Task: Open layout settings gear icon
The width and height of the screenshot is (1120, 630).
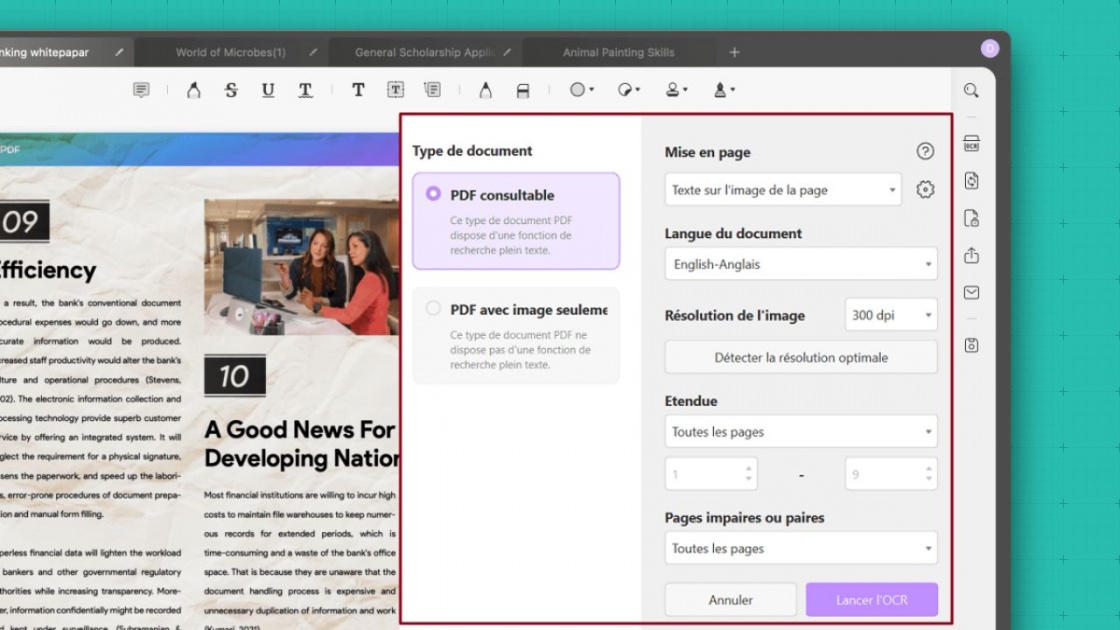Action: point(925,190)
